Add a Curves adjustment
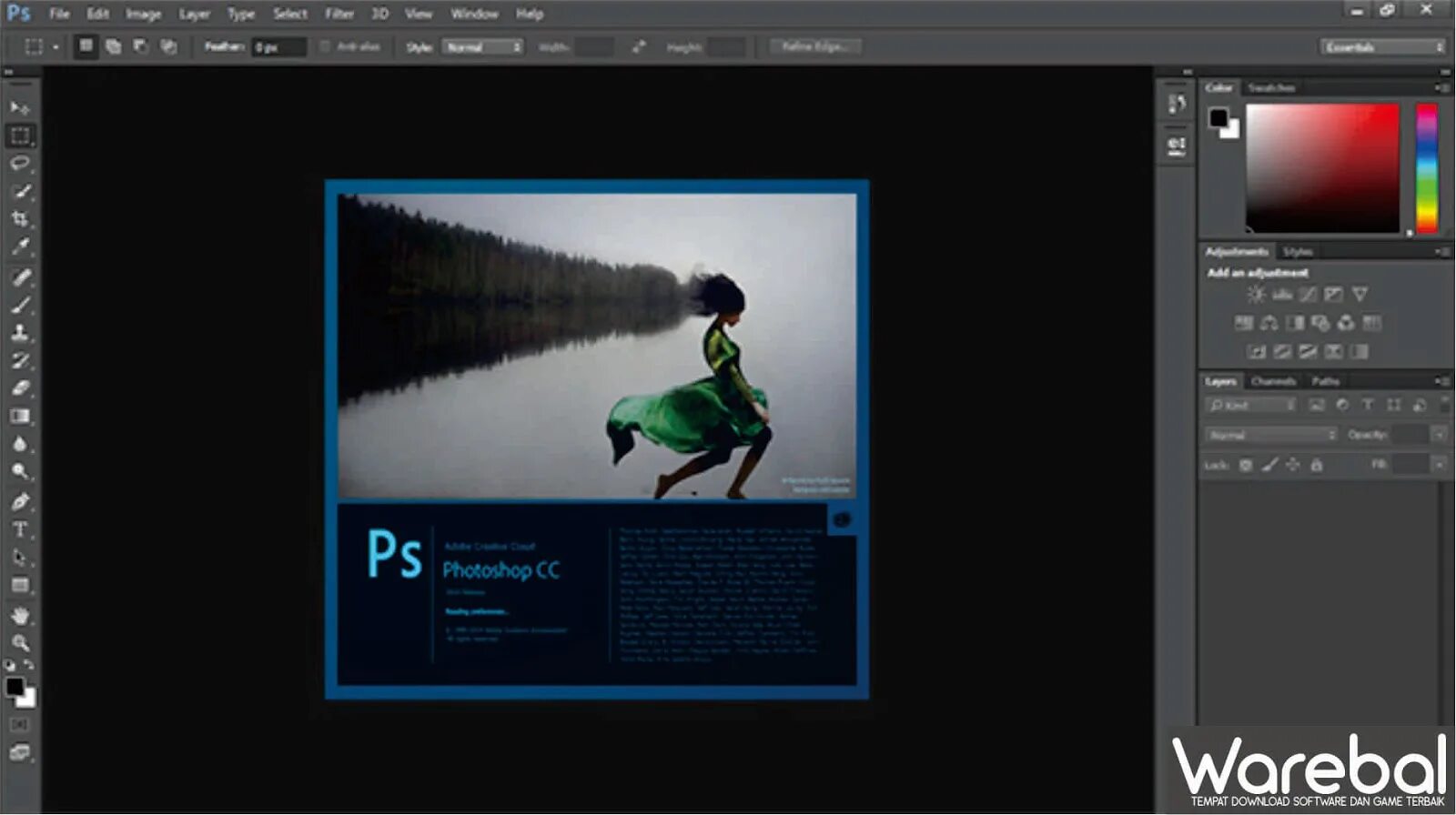The image size is (1456, 815). 1308,294
